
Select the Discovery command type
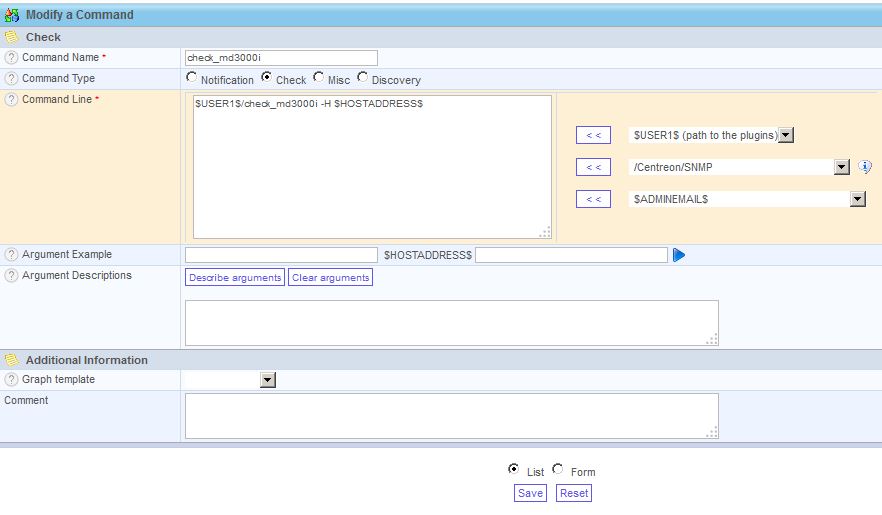(x=363, y=77)
